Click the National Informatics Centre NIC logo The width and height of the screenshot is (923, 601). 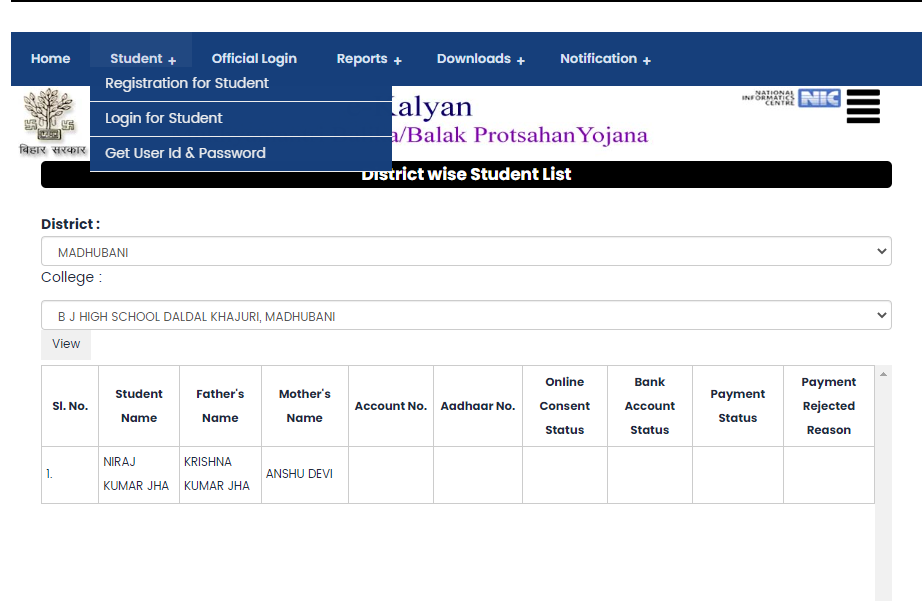coord(791,98)
